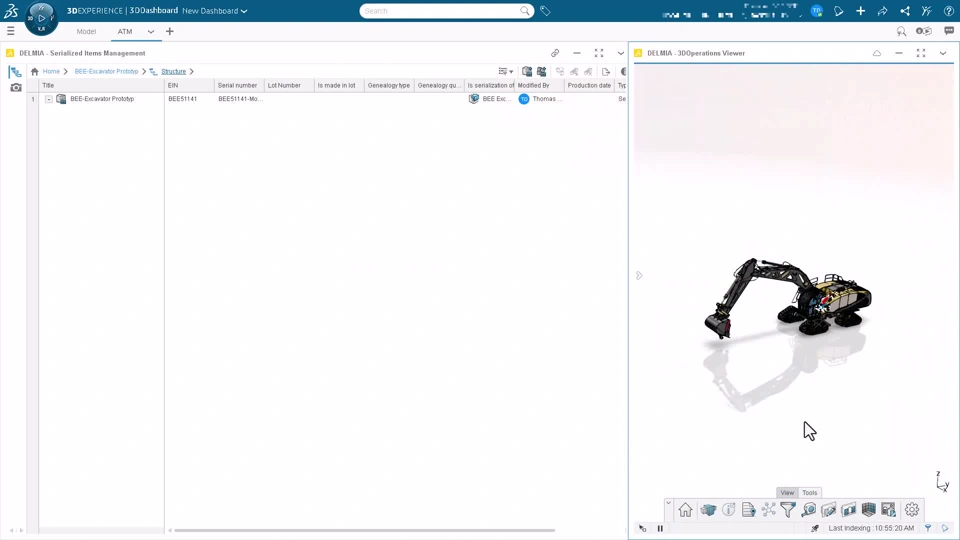The width and height of the screenshot is (960, 540).
Task: Open the column view options dropdown
Action: pyautogui.click(x=506, y=72)
